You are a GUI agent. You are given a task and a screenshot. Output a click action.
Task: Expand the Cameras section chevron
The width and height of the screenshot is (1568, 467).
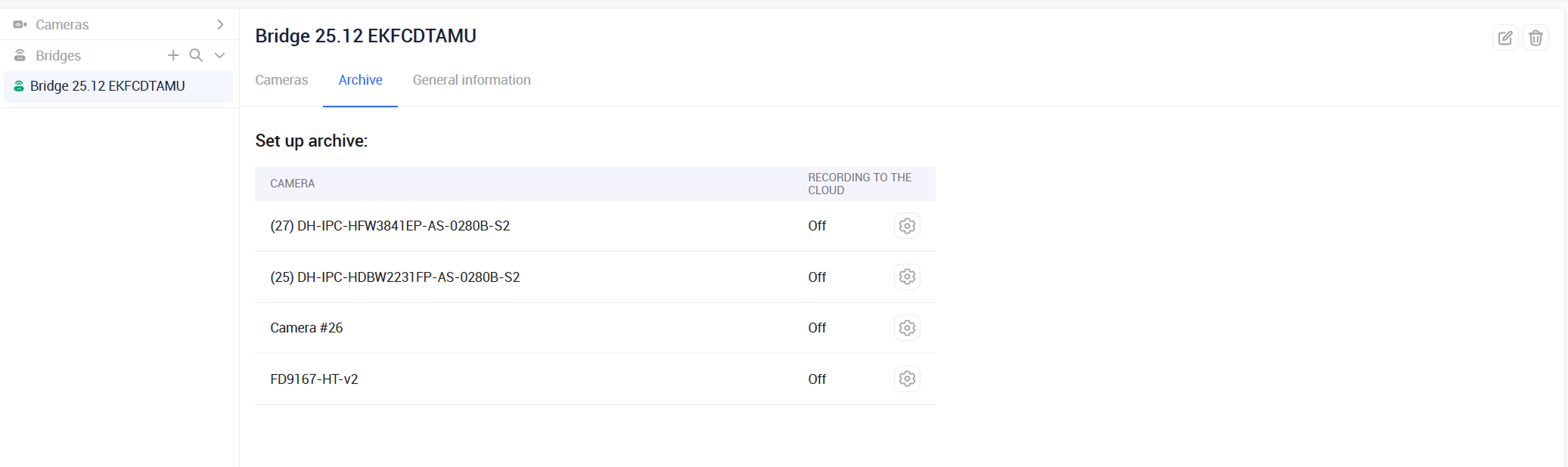[x=220, y=25]
